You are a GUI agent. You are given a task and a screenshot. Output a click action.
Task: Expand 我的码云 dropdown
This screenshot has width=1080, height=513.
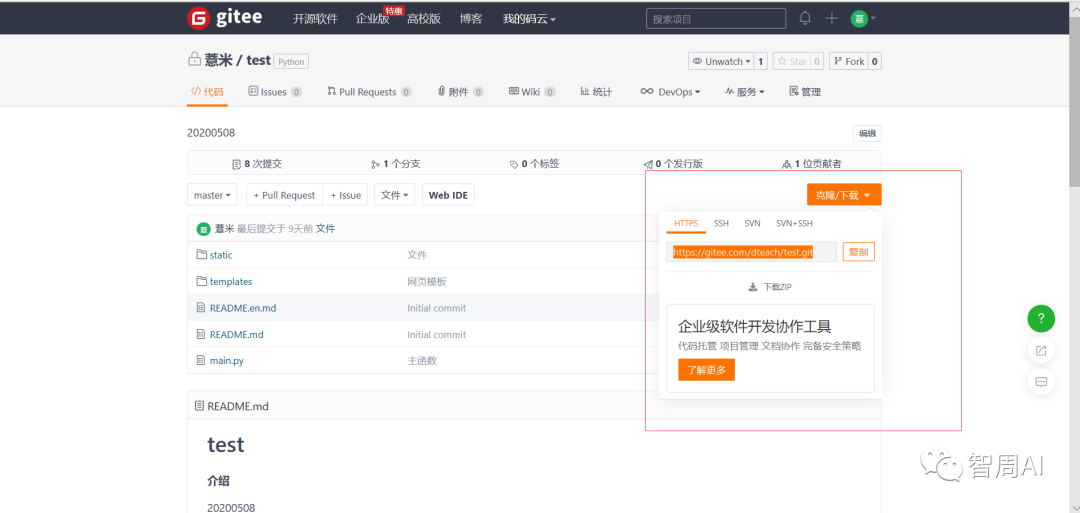[529, 19]
